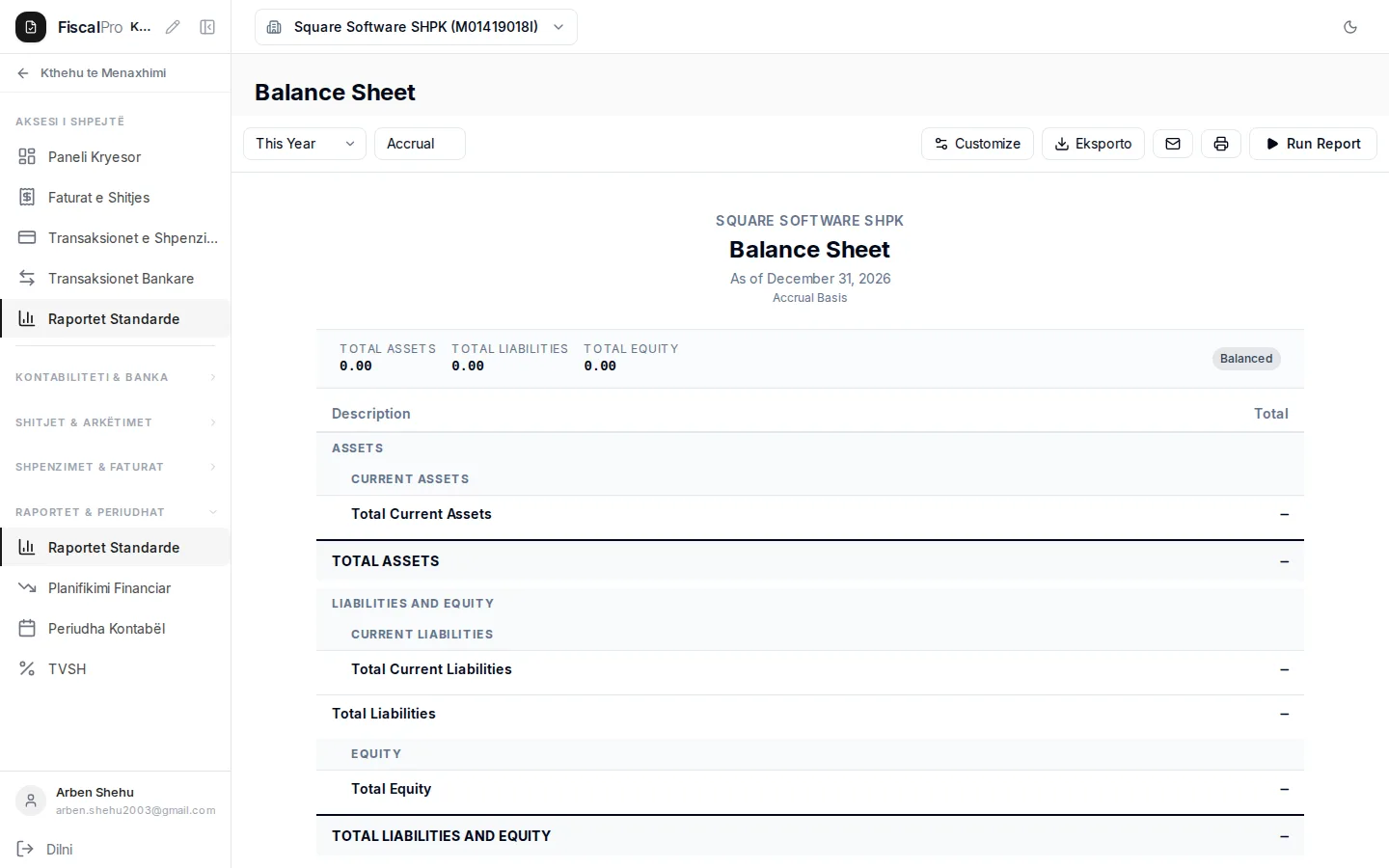The width and height of the screenshot is (1389, 868).
Task: Click the Run Report button
Action: pyautogui.click(x=1313, y=144)
